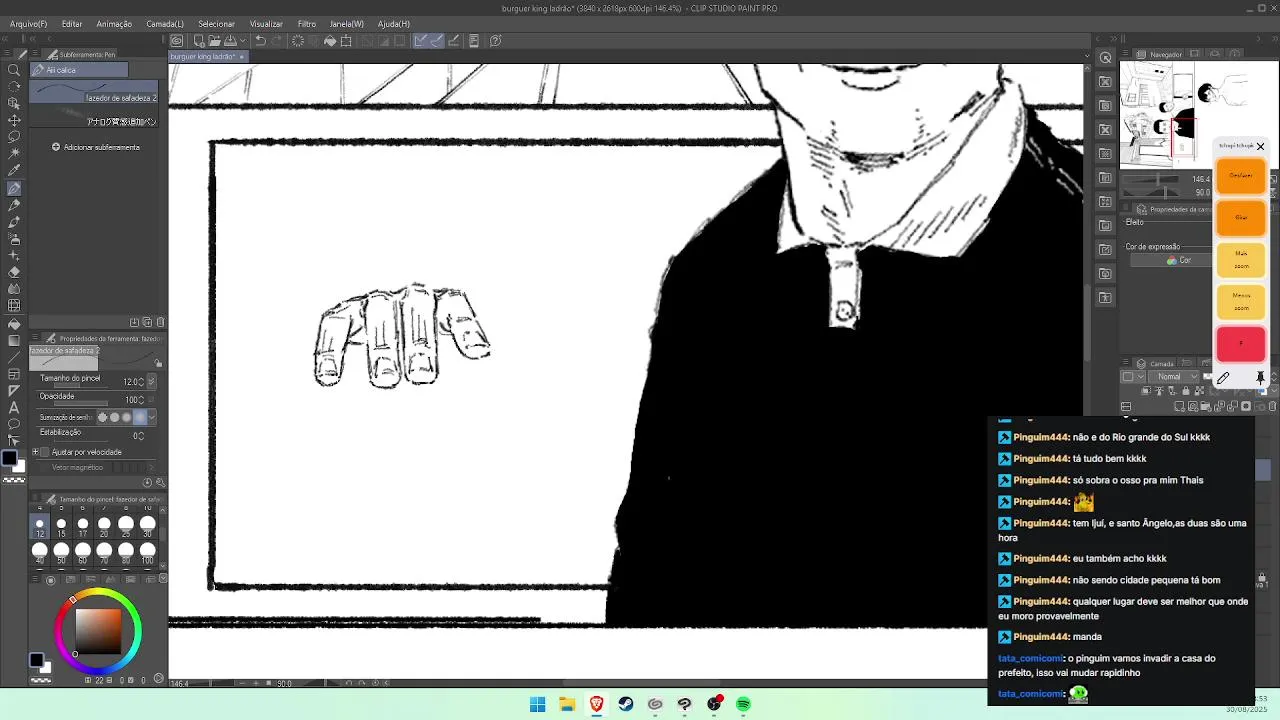Click the Fill icon in command bar
The height and width of the screenshot is (720, 1280).
point(330,41)
